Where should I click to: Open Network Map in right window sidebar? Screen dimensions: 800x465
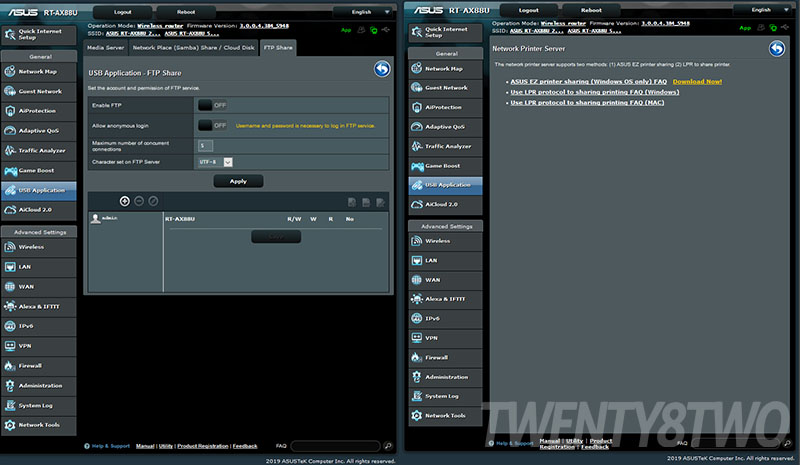click(445, 68)
